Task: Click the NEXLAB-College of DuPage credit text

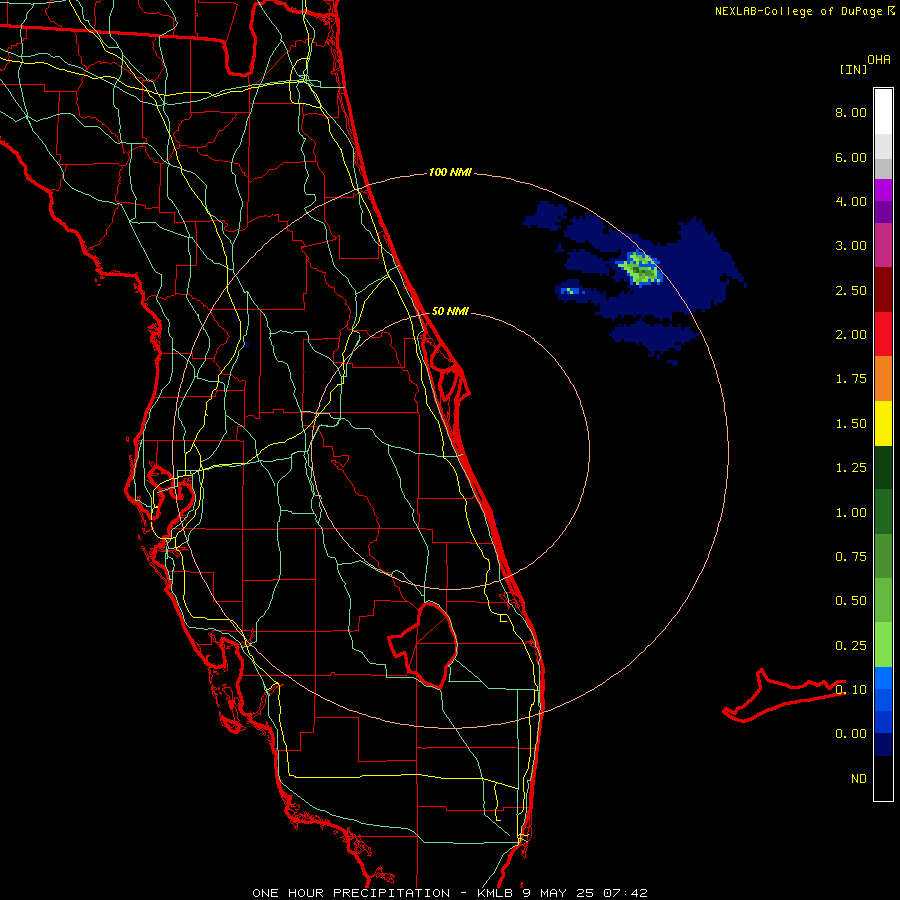Action: (798, 11)
